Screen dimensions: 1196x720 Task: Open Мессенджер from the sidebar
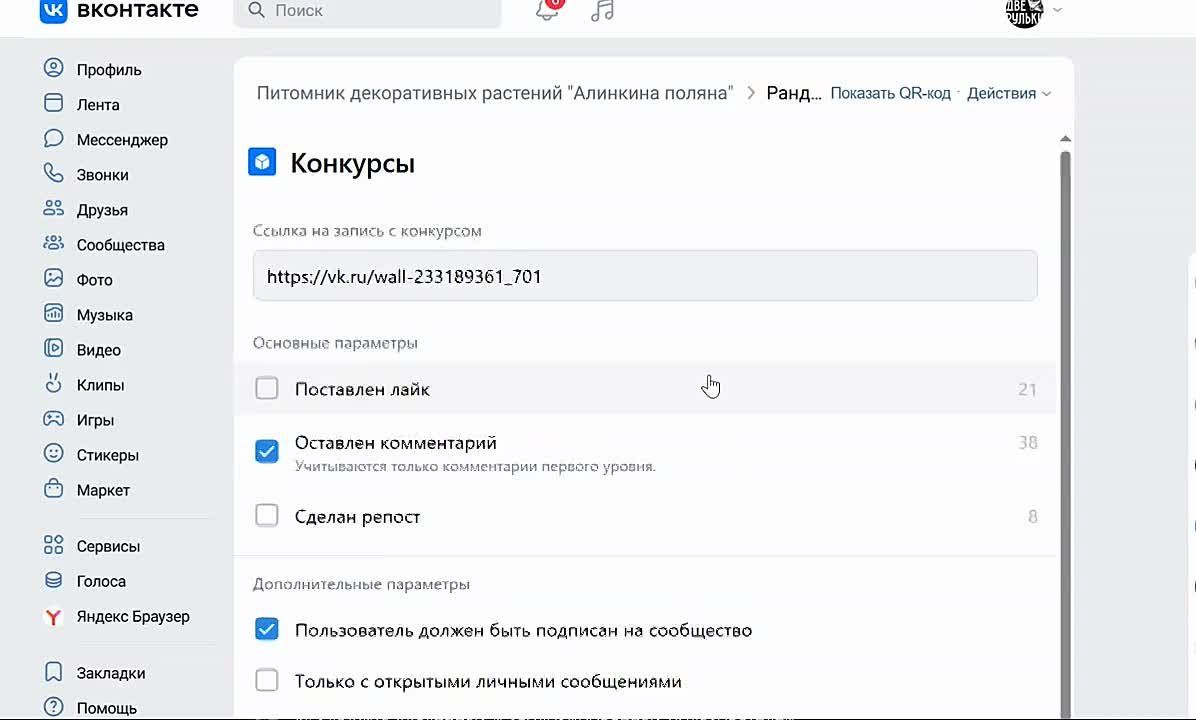122,140
